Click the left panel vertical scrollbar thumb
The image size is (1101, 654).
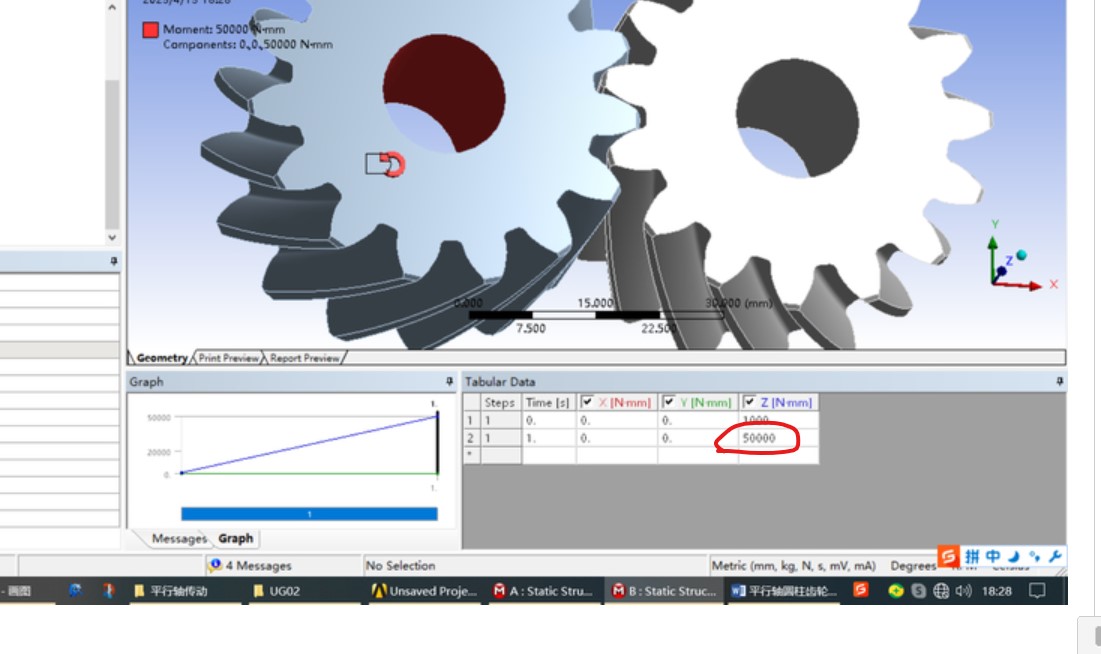112,155
